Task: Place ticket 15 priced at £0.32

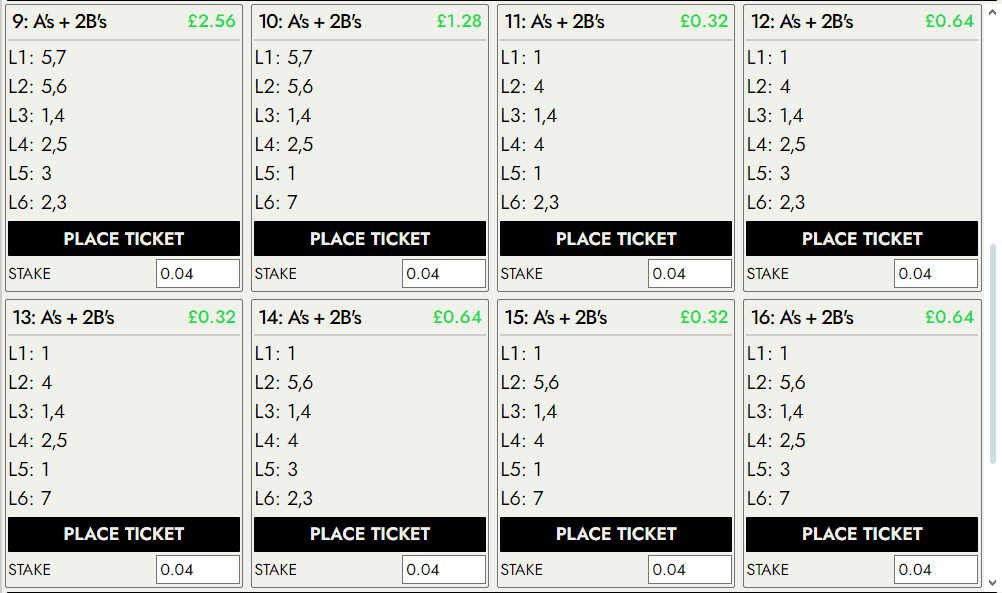Action: click(616, 534)
